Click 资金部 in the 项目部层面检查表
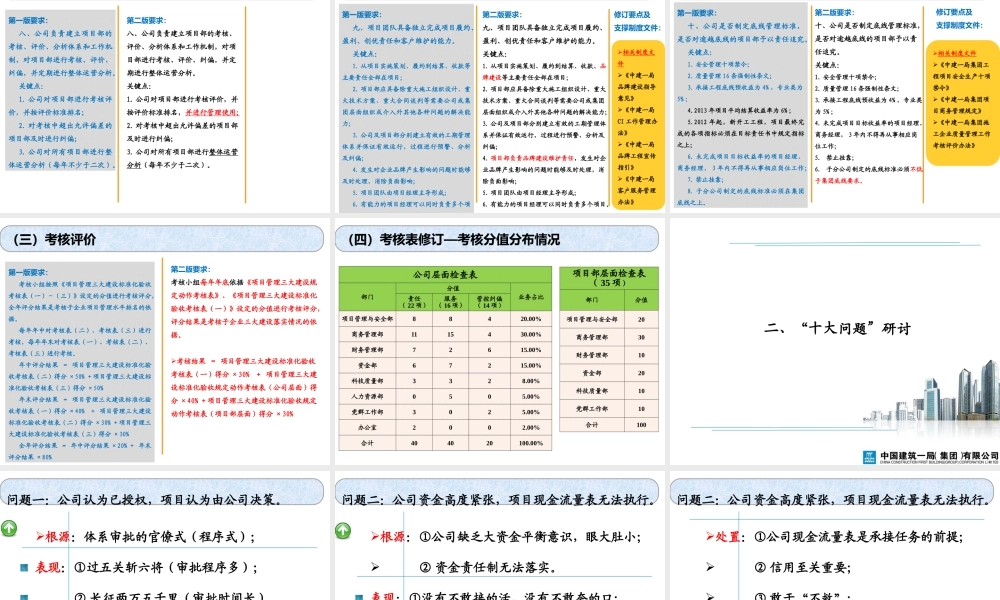The image size is (1000, 600). 592,373
